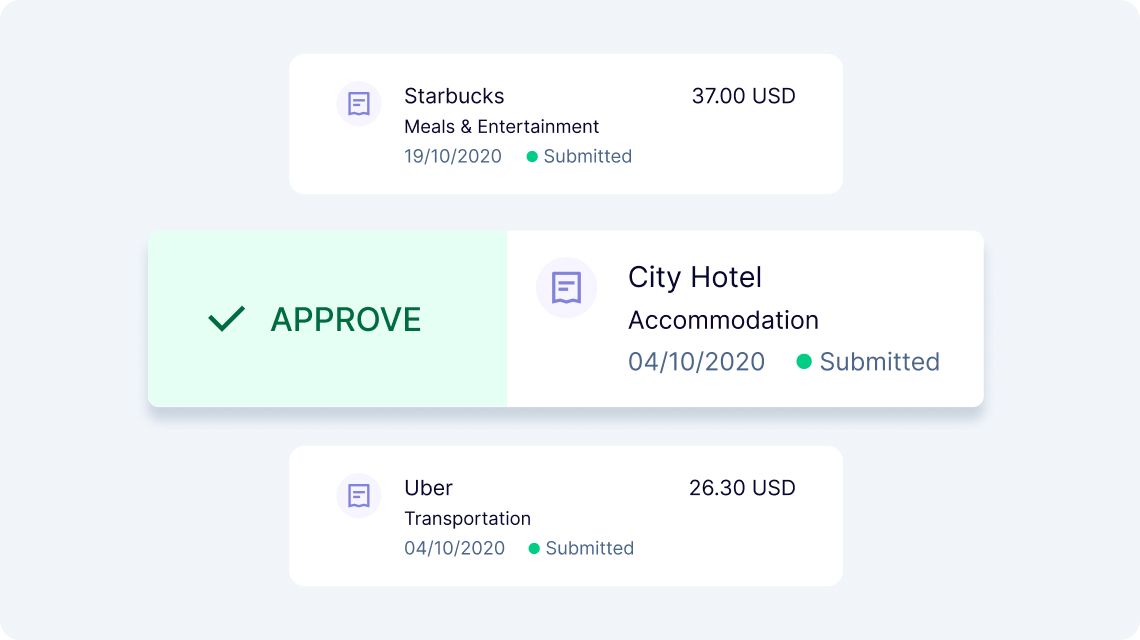Click the receipt icon in the highlighted card
1140x640 pixels.
pos(566,287)
